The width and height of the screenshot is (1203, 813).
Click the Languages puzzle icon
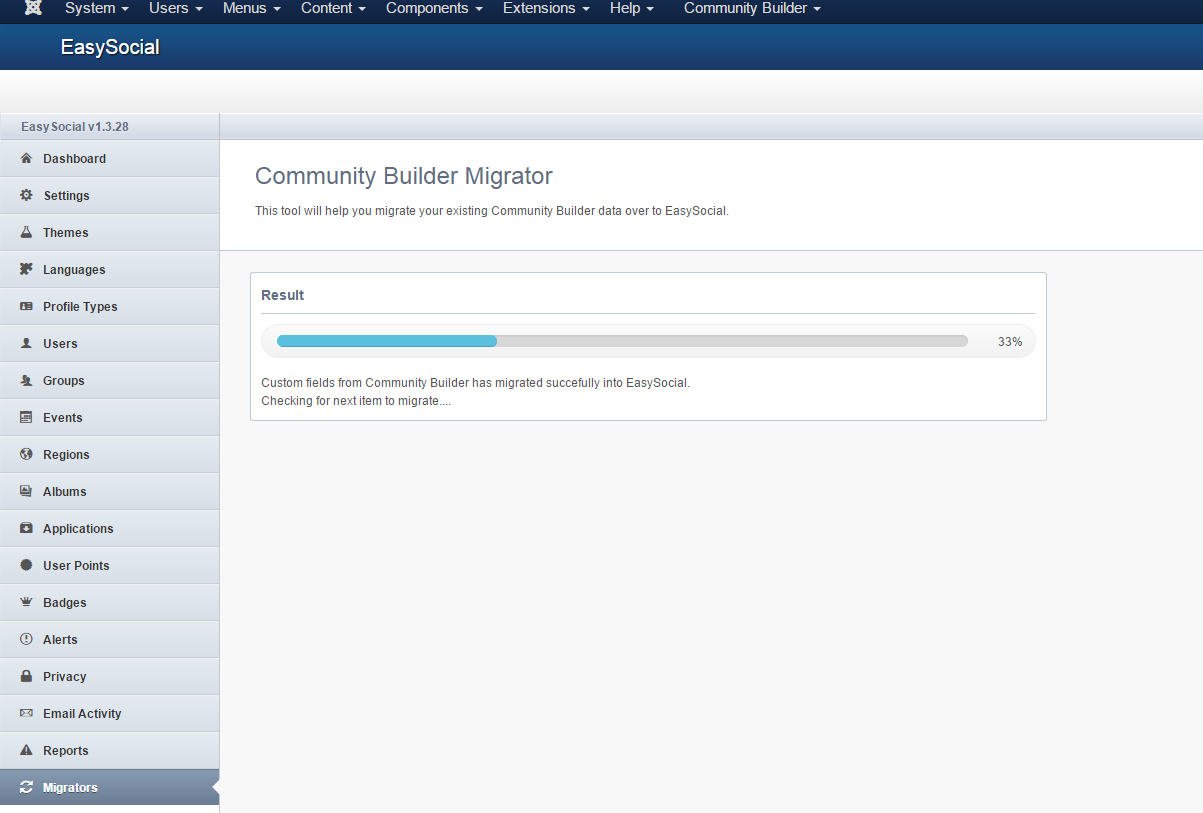point(27,270)
